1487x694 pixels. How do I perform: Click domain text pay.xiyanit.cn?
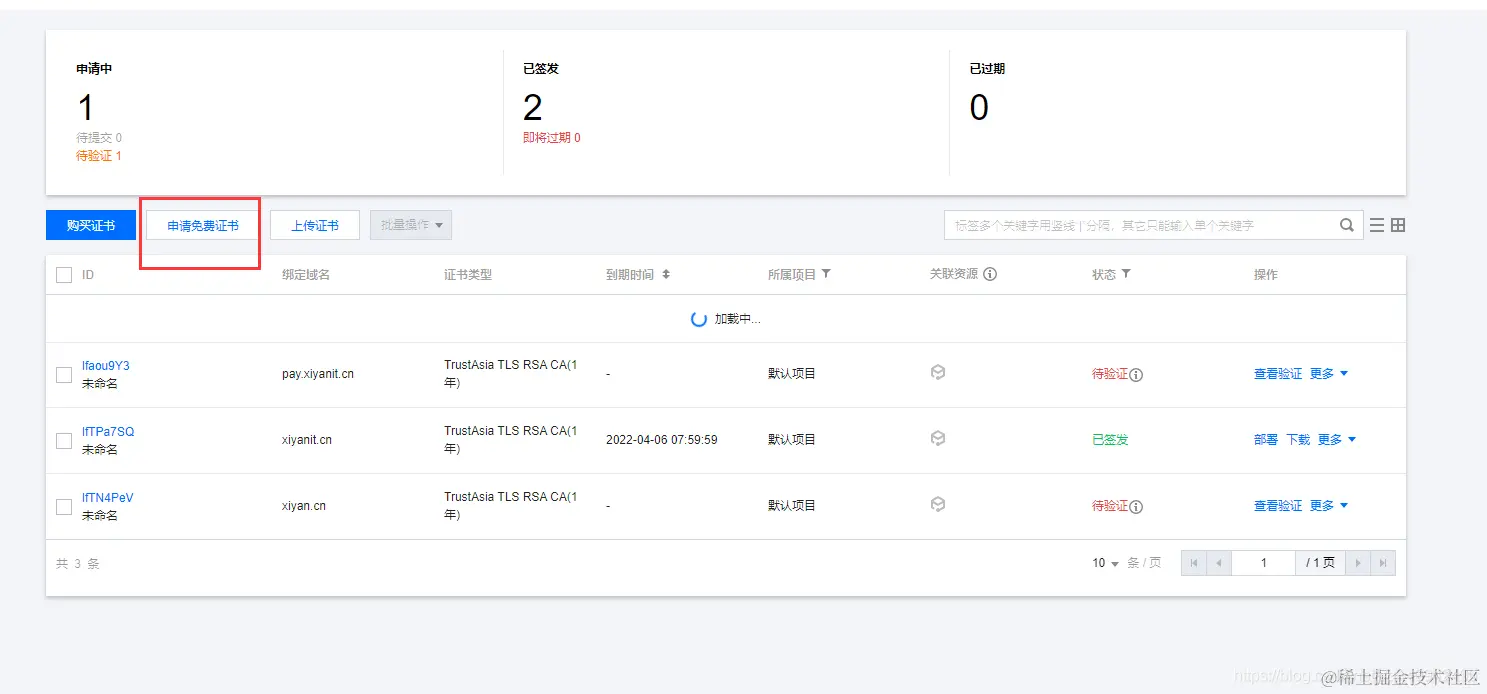(318, 374)
